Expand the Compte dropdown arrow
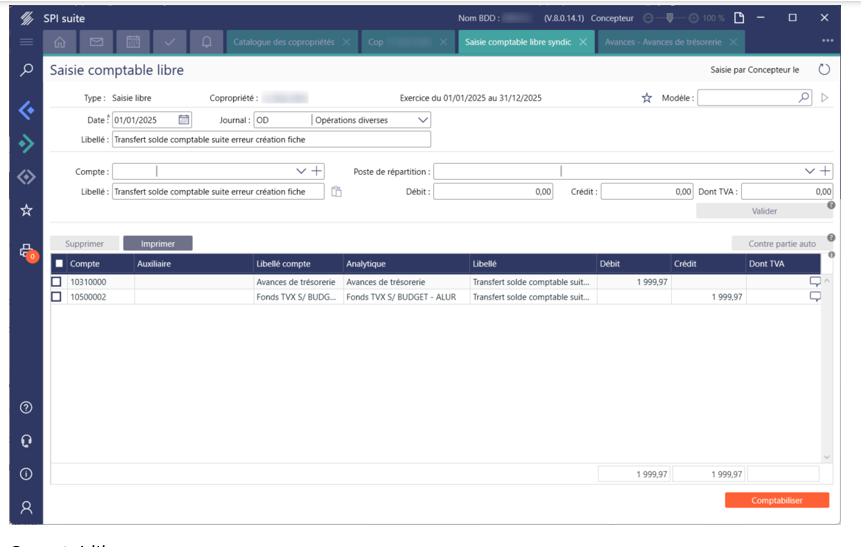 (x=301, y=172)
